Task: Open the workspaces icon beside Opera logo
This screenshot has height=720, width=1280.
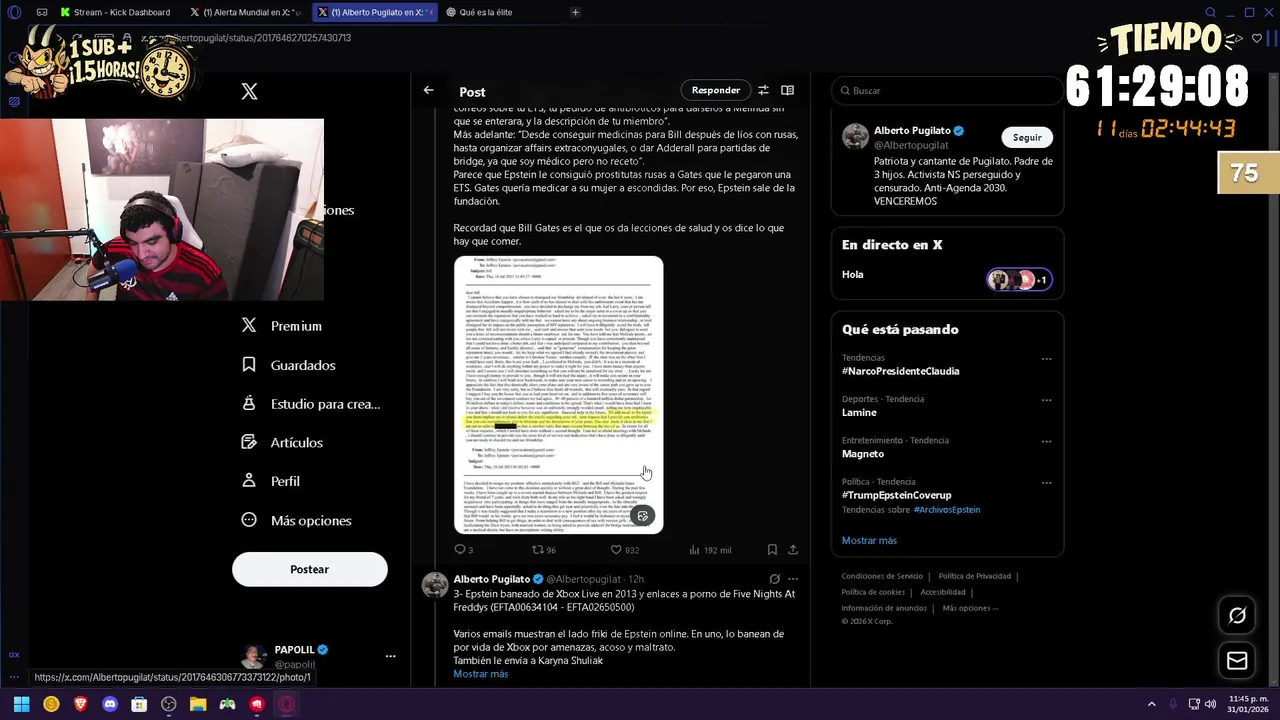Action: (x=41, y=12)
